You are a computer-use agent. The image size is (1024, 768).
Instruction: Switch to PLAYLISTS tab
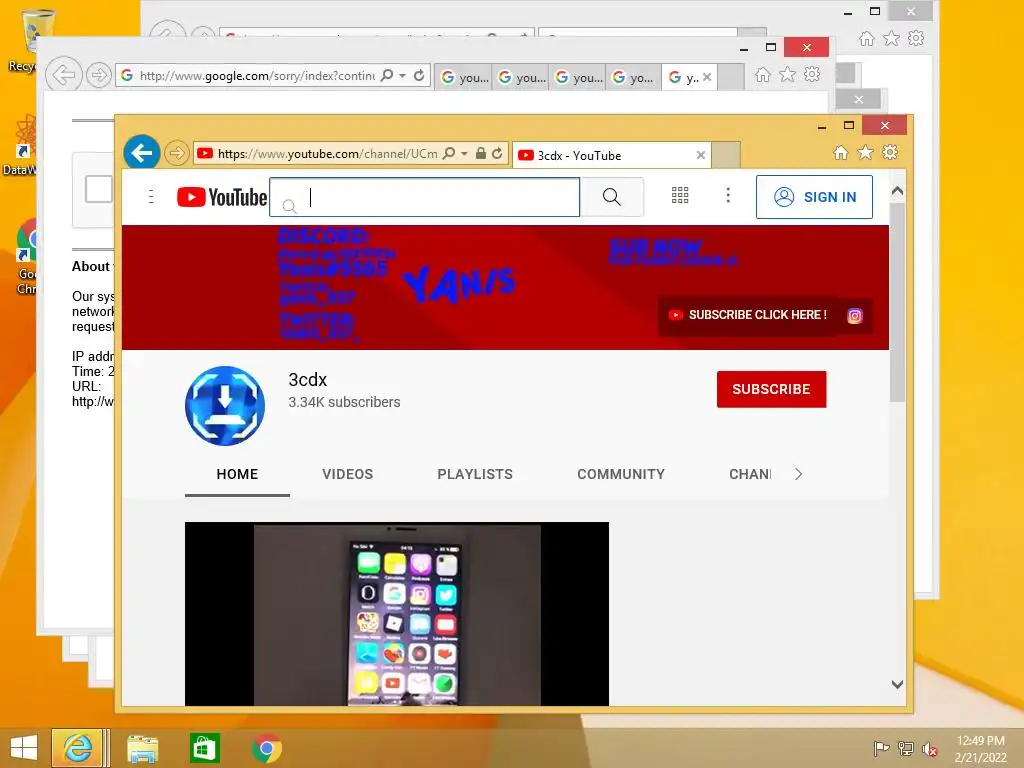tap(475, 474)
